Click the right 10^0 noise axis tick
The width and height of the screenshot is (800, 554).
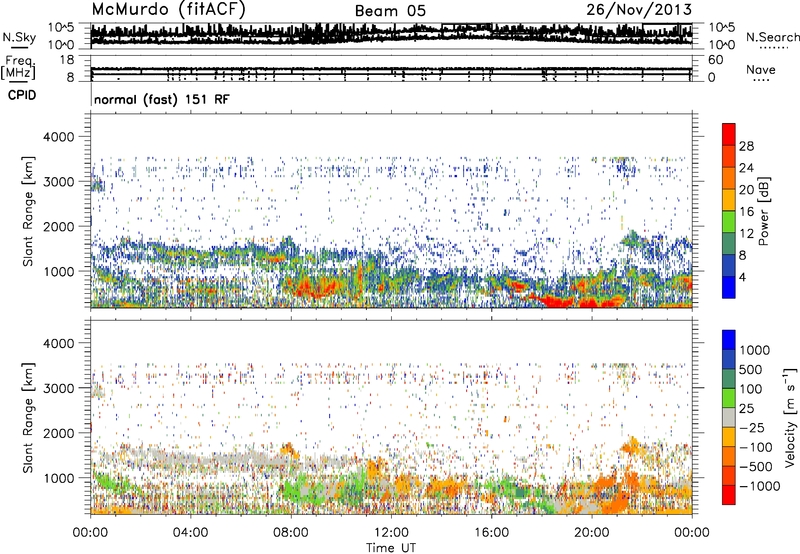coord(722,45)
